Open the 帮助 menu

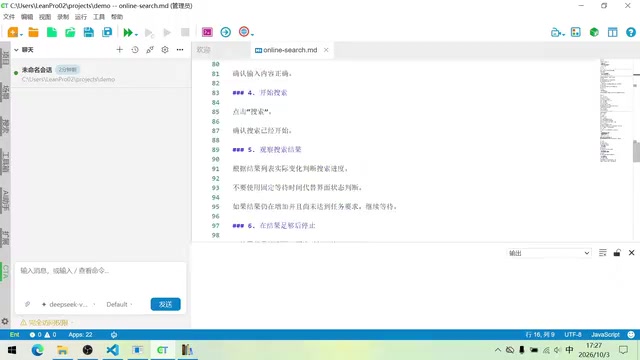[117, 17]
